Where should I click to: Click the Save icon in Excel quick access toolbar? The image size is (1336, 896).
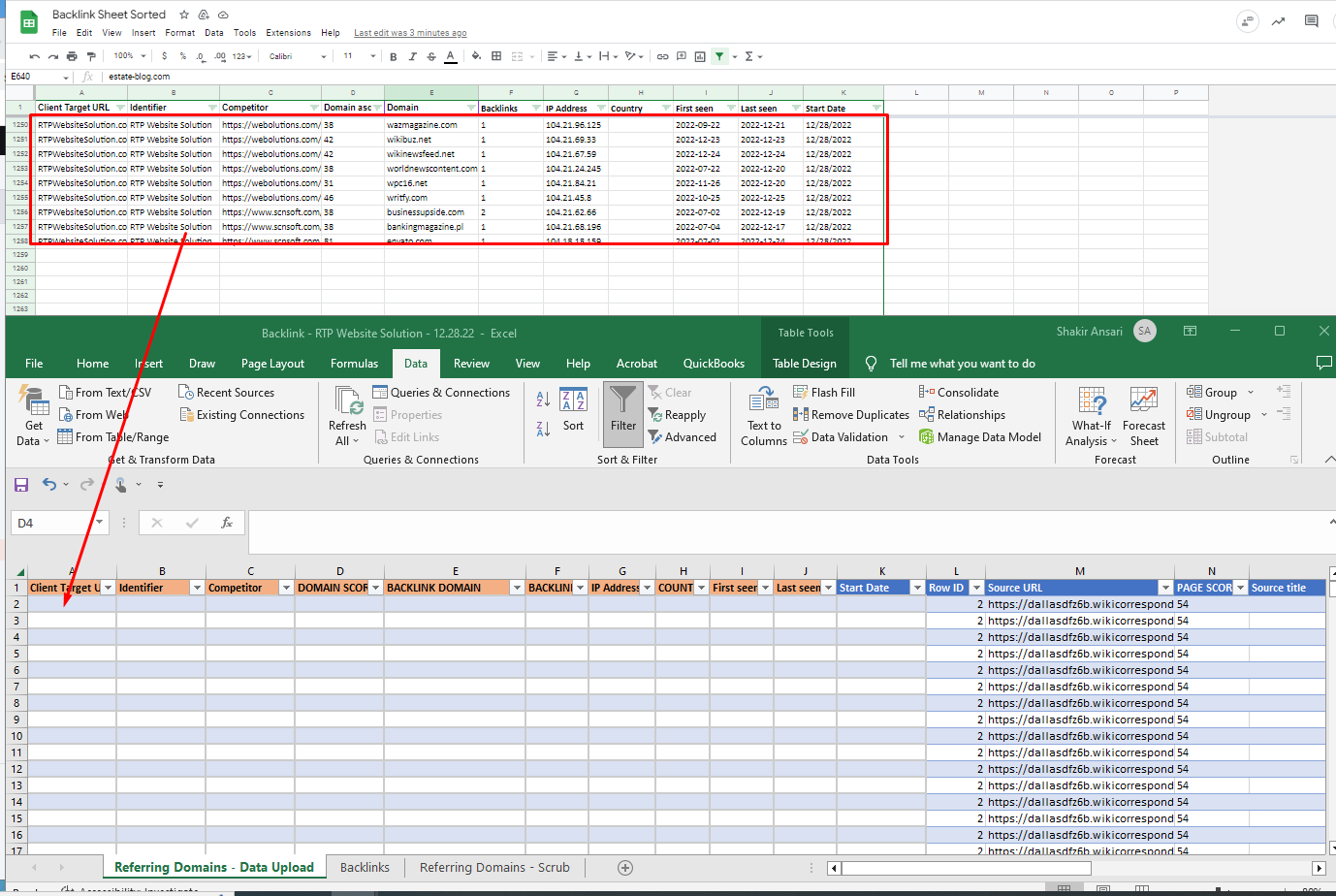click(21, 484)
